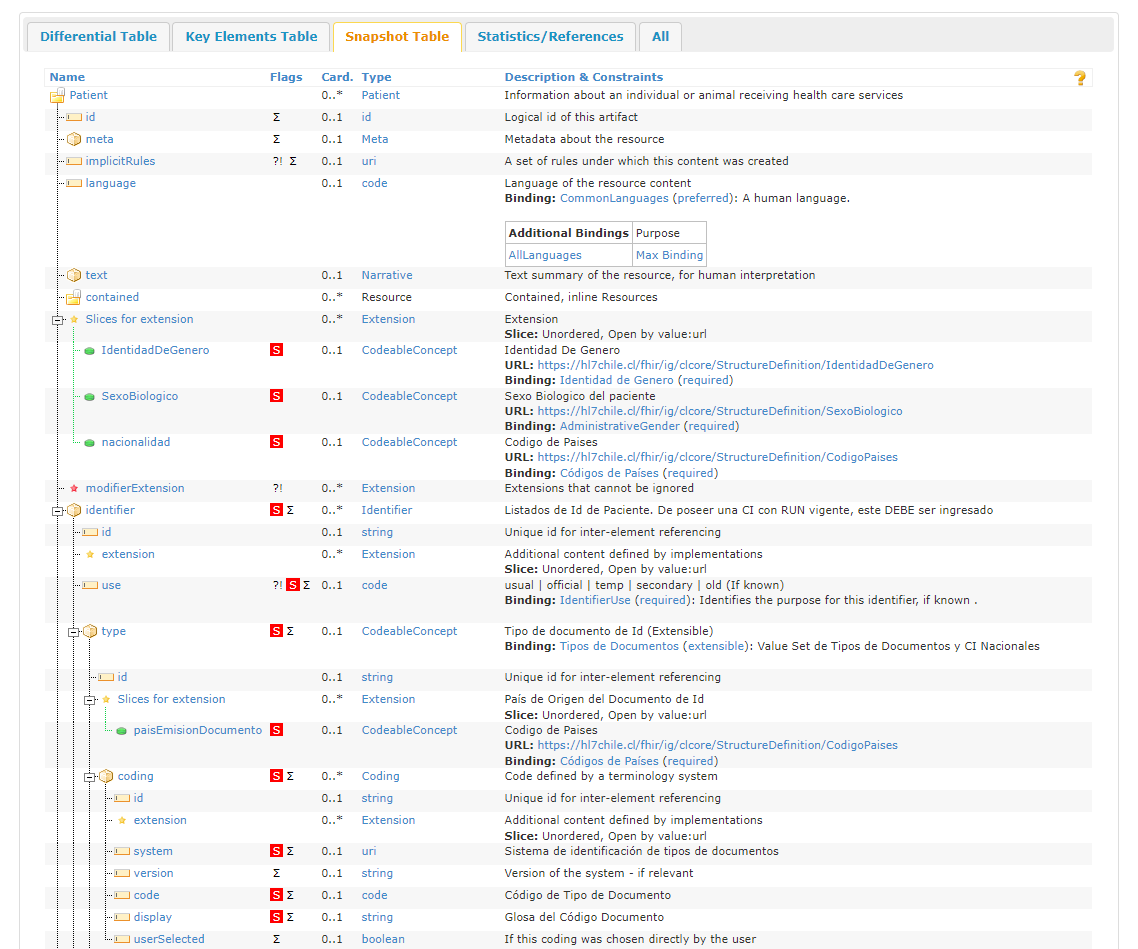The height and width of the screenshot is (949, 1138).
Task: Collapse the type element under identifier
Action: [73, 632]
